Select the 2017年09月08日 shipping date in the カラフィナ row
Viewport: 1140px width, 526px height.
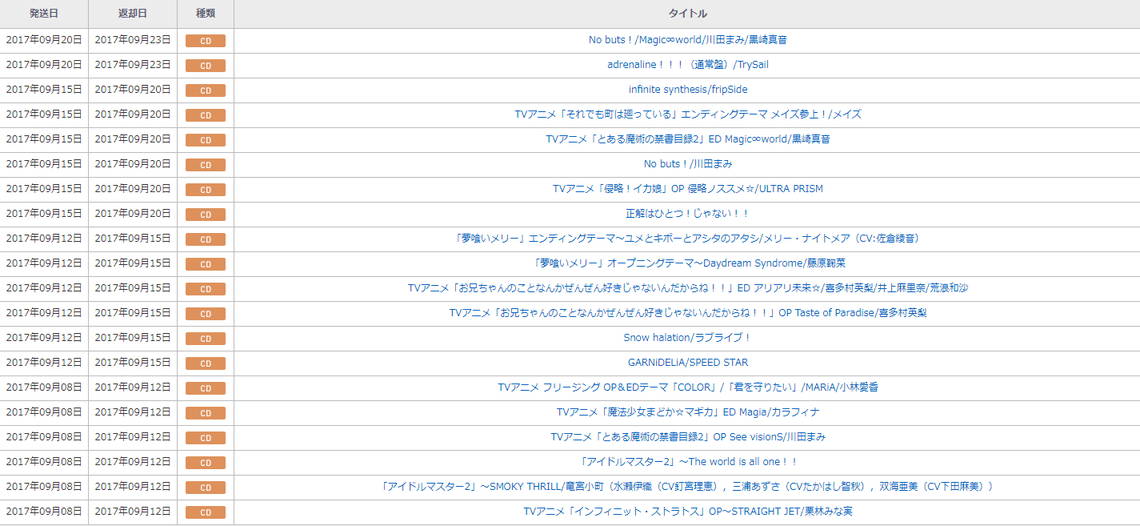(x=44, y=412)
